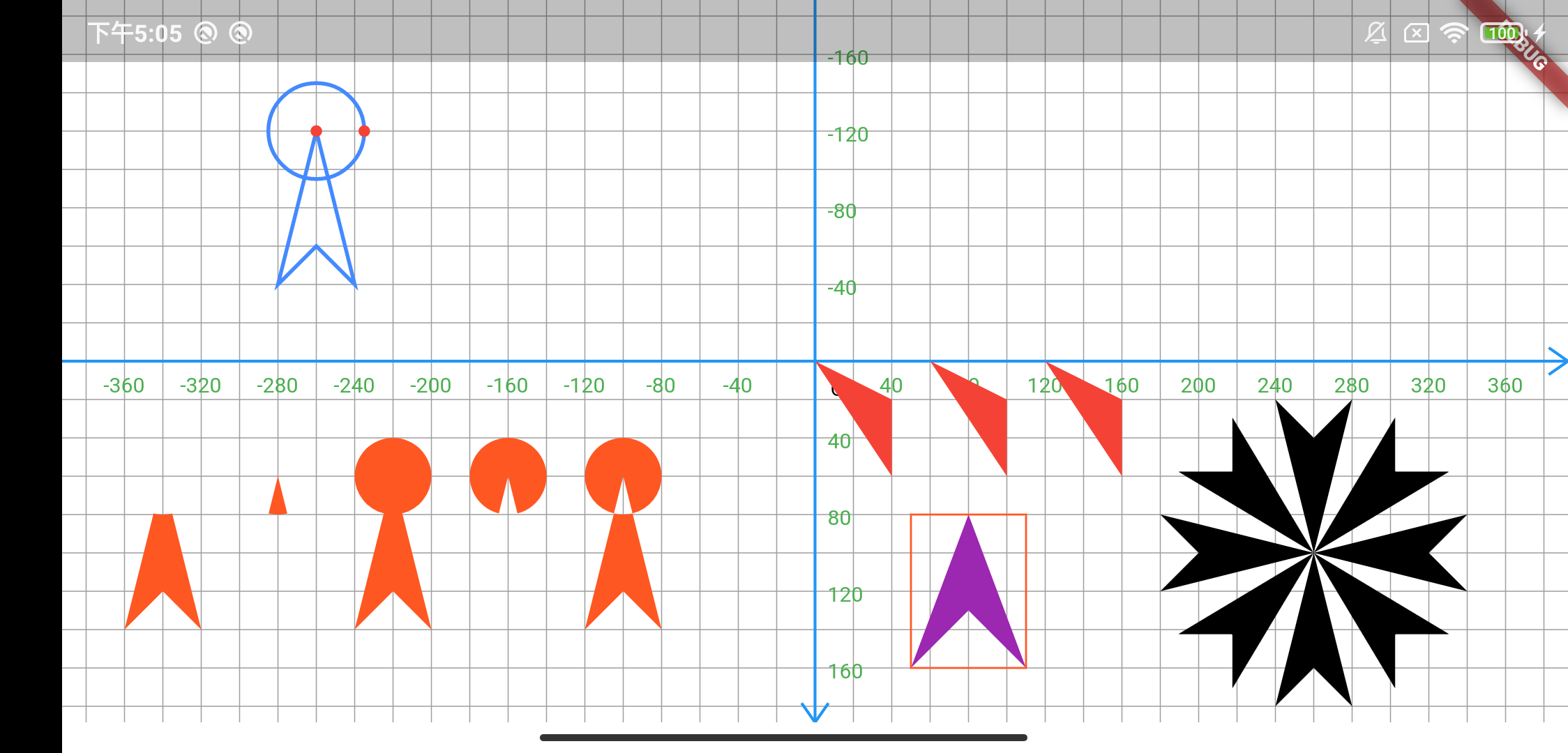Click the purple arrow shape in the box
Image resolution: width=1568 pixels, height=753 pixels.
tap(968, 579)
